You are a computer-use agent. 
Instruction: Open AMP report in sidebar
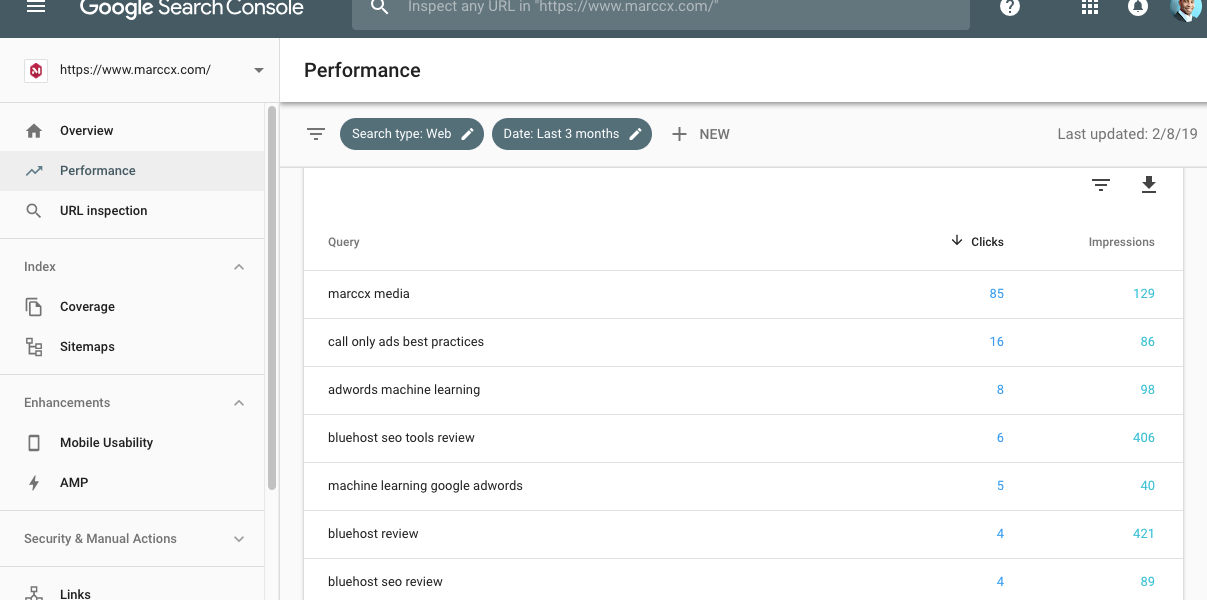click(132, 483)
